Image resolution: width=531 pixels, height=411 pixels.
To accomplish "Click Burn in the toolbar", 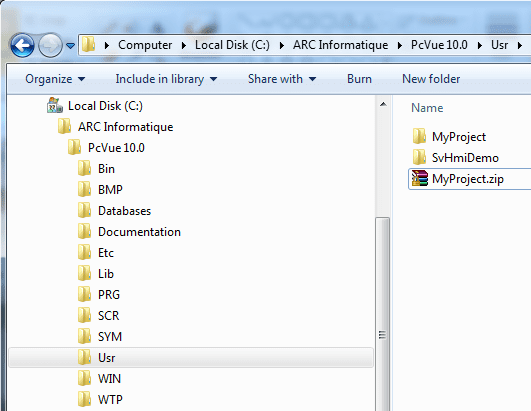I will pyautogui.click(x=359, y=79).
